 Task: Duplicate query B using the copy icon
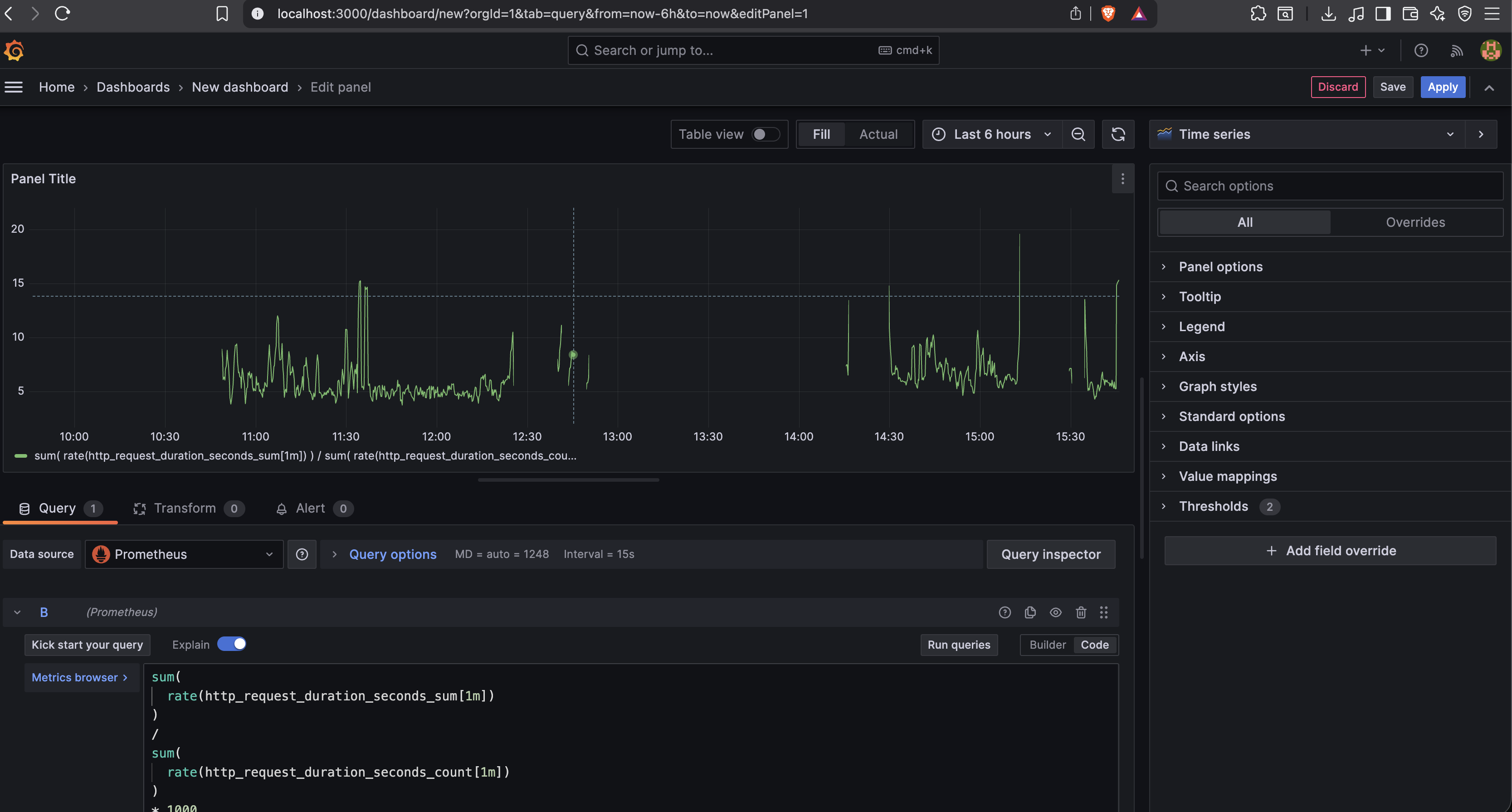tap(1030, 612)
